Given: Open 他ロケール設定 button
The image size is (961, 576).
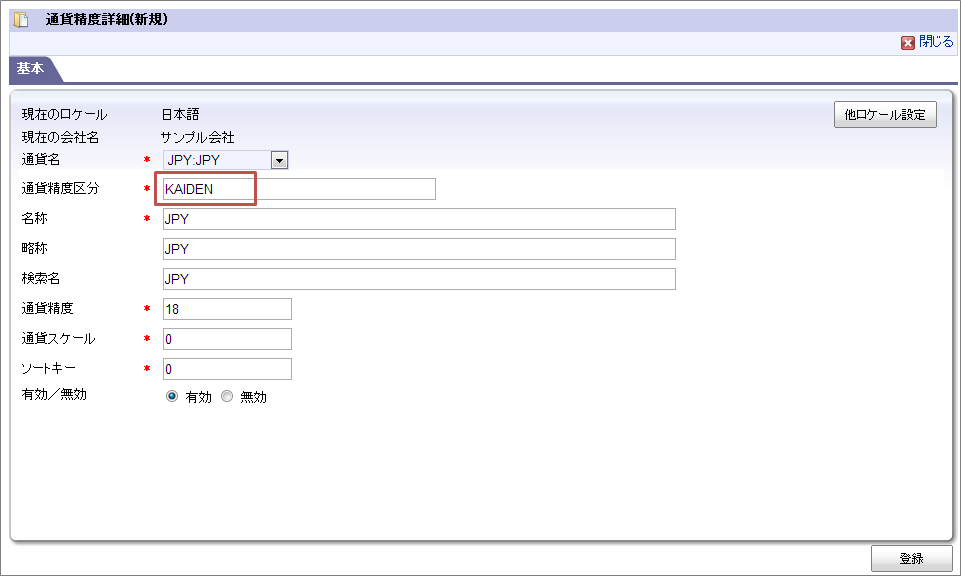Looking at the screenshot, I should click(885, 115).
